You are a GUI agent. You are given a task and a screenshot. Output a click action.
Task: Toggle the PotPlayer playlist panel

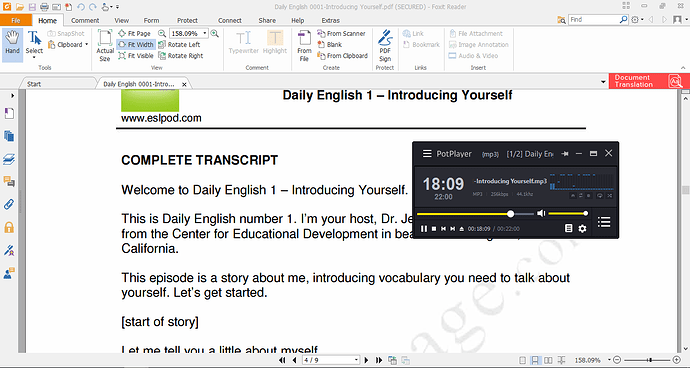[604, 222]
